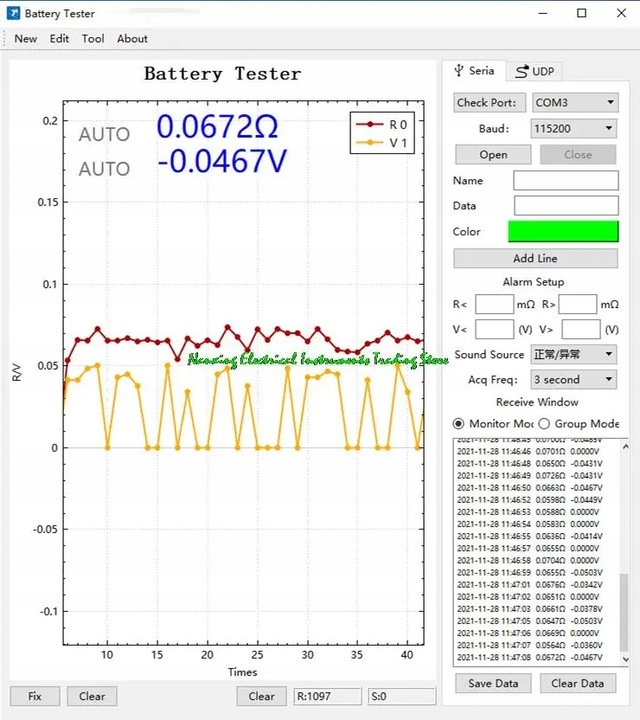The height and width of the screenshot is (720, 640).
Task: Focus the V> alarm input field
Action: click(x=581, y=329)
